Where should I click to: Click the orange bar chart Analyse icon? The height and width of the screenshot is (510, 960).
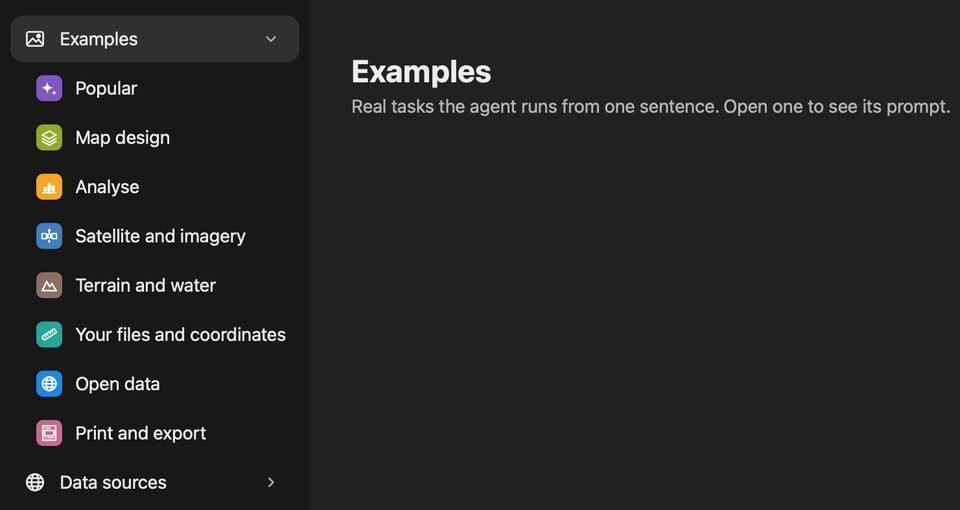[x=49, y=187]
